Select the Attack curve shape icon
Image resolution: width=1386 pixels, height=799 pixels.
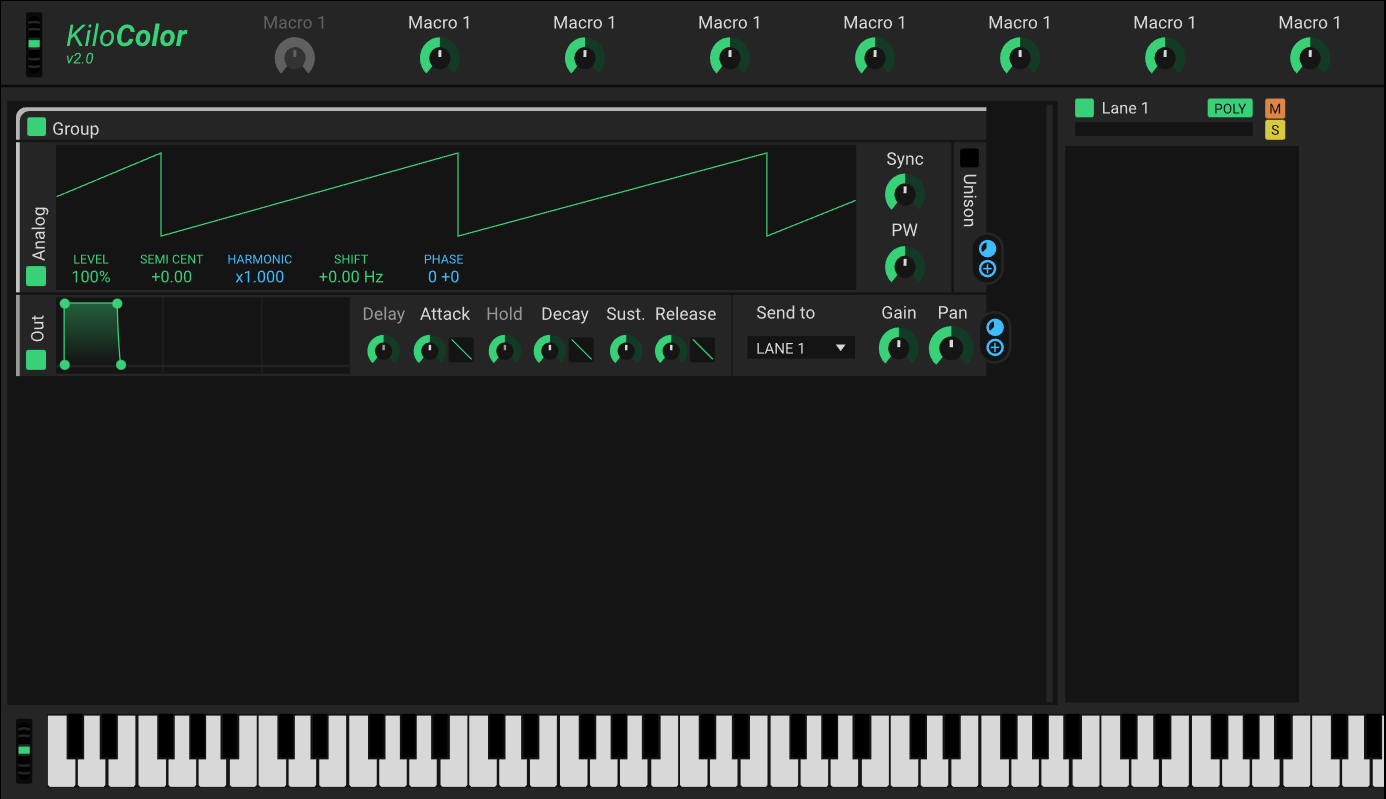(462, 350)
